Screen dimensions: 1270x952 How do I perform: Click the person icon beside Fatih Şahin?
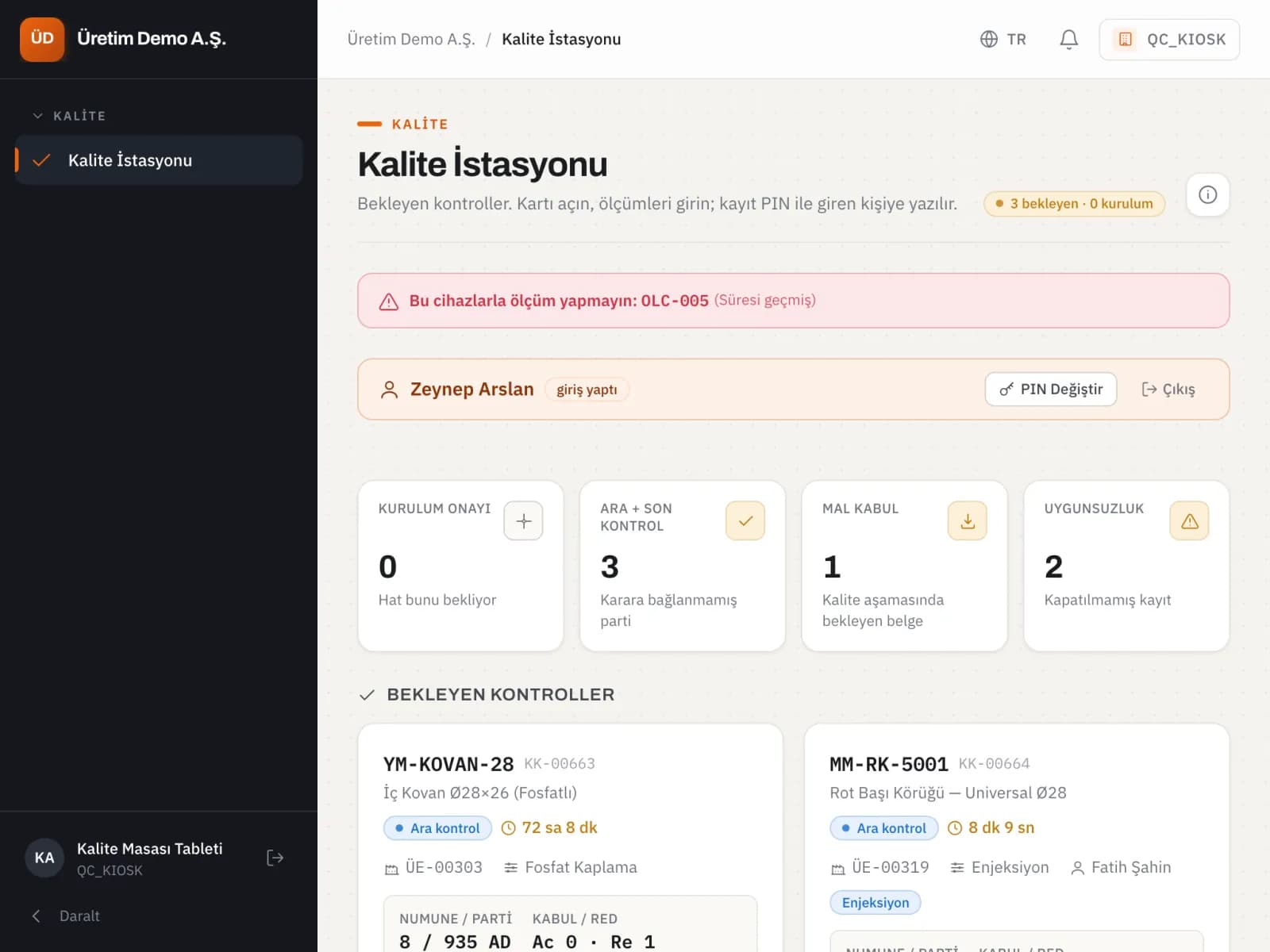[1077, 869]
